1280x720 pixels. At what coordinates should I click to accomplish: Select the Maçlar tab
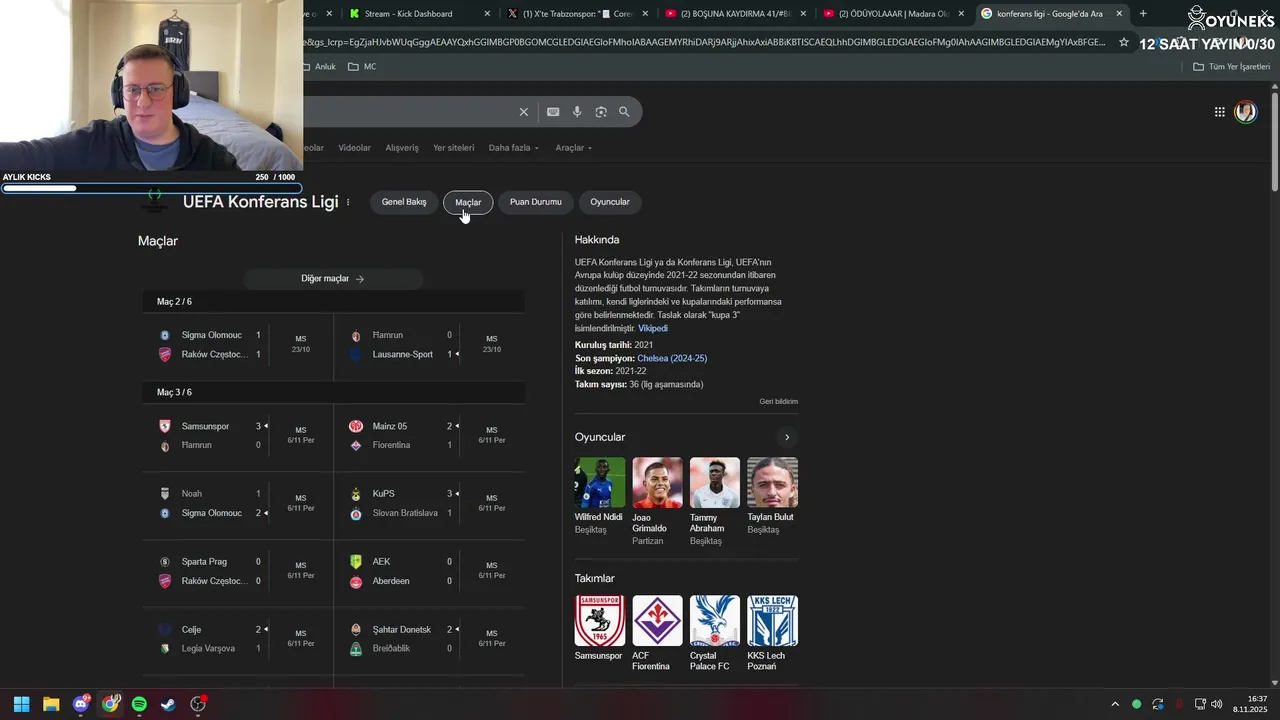tap(468, 202)
